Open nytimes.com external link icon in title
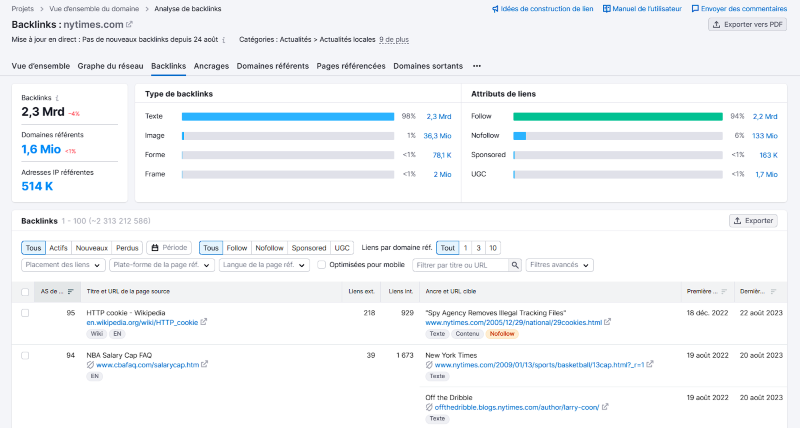 tap(130, 24)
